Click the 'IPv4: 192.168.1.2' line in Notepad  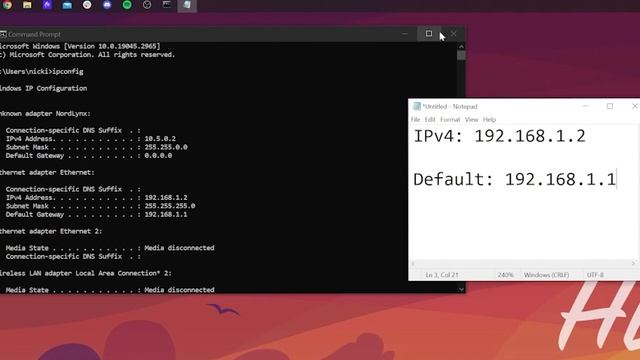click(499, 136)
